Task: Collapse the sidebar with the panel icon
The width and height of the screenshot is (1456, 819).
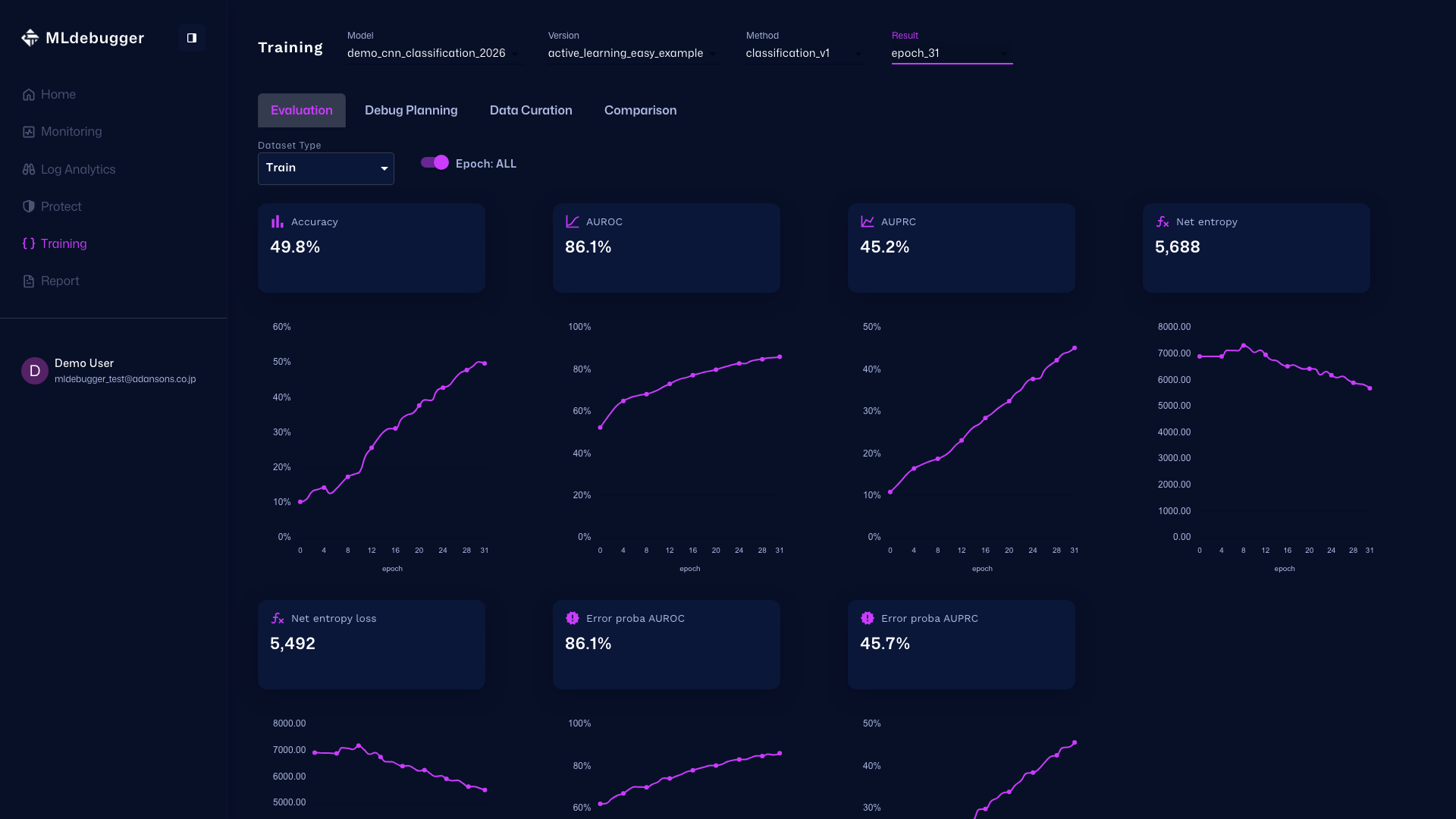Action: click(x=191, y=37)
